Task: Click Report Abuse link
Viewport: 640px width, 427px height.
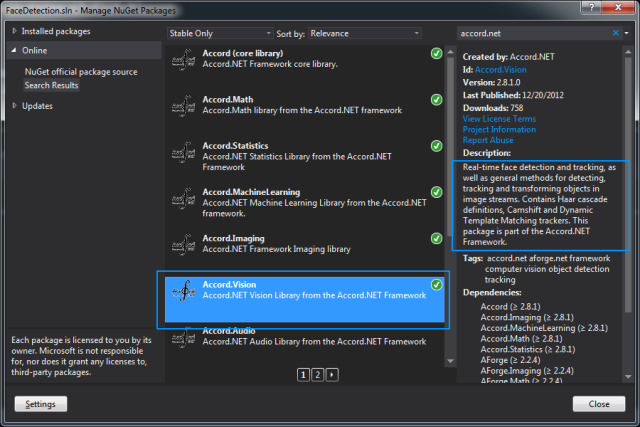Action: point(488,140)
